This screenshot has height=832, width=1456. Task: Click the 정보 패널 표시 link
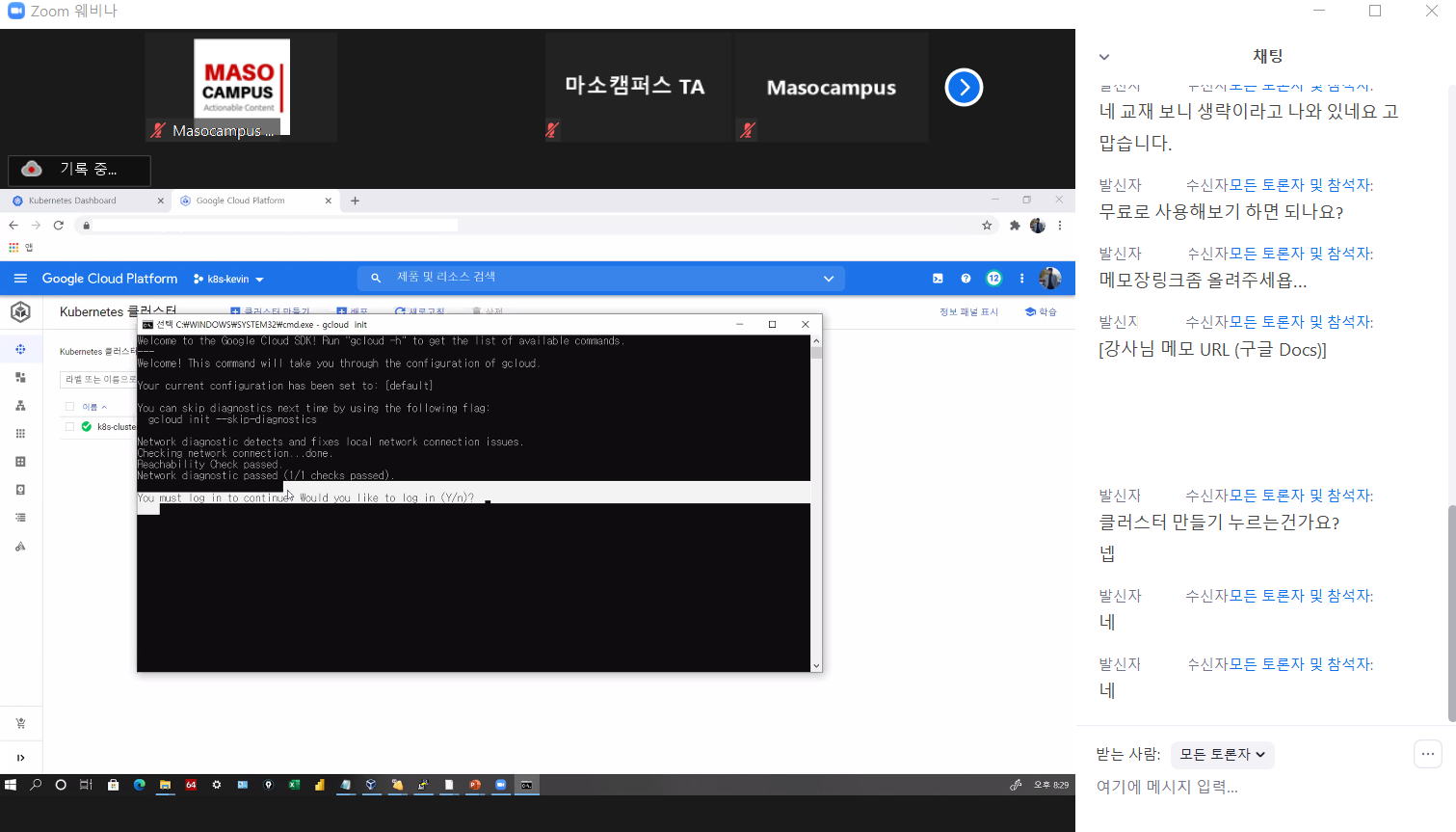point(968,312)
